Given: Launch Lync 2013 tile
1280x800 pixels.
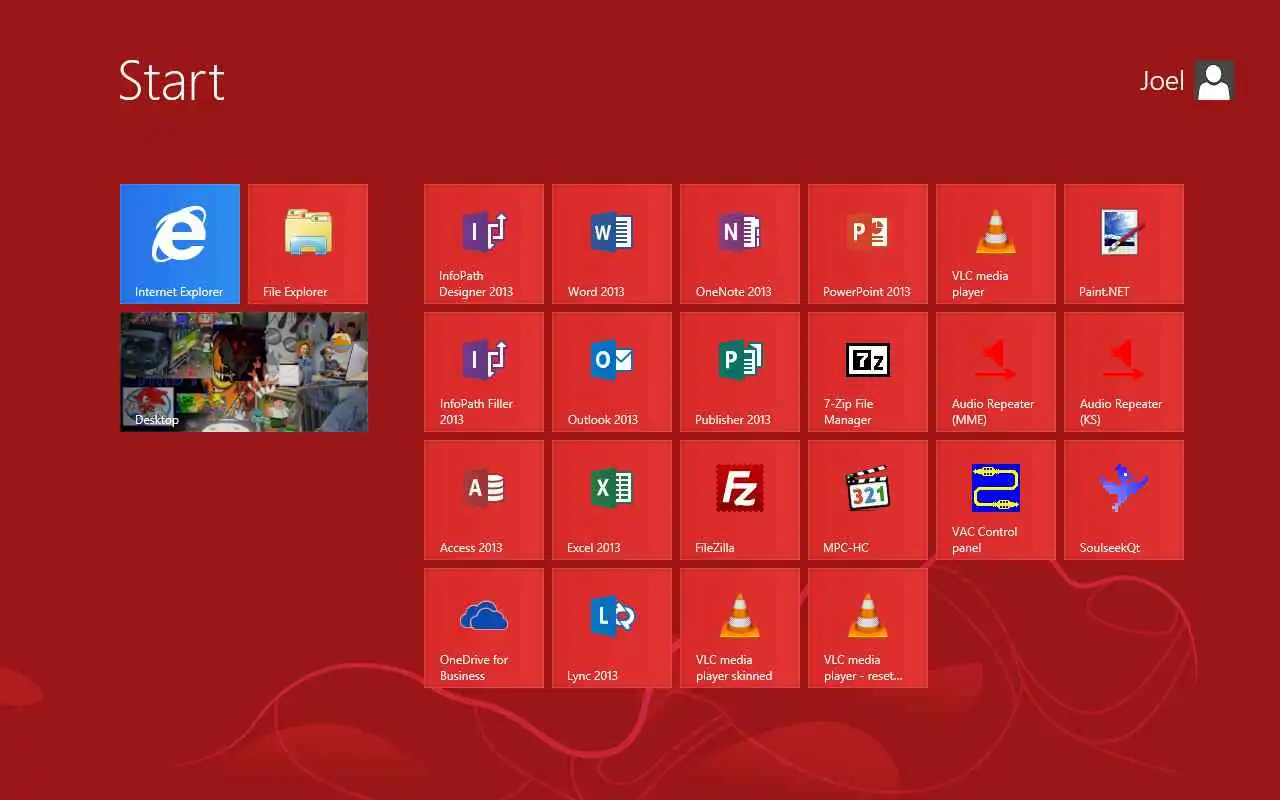Looking at the screenshot, I should (612, 628).
